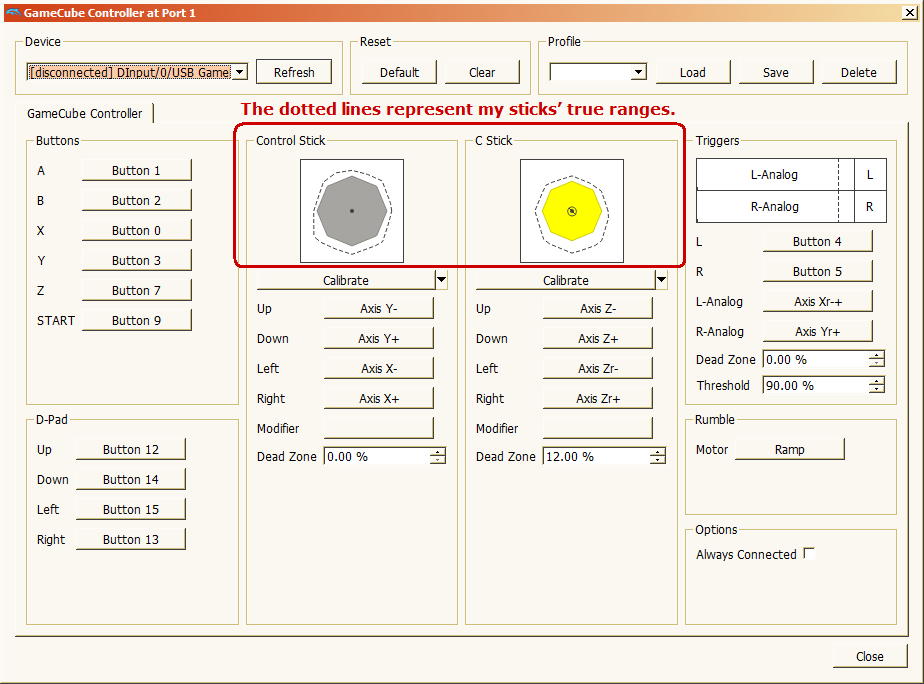Viewport: 924px width, 684px height.
Task: Remap D-Pad Down (Button 14)
Action: click(x=130, y=480)
